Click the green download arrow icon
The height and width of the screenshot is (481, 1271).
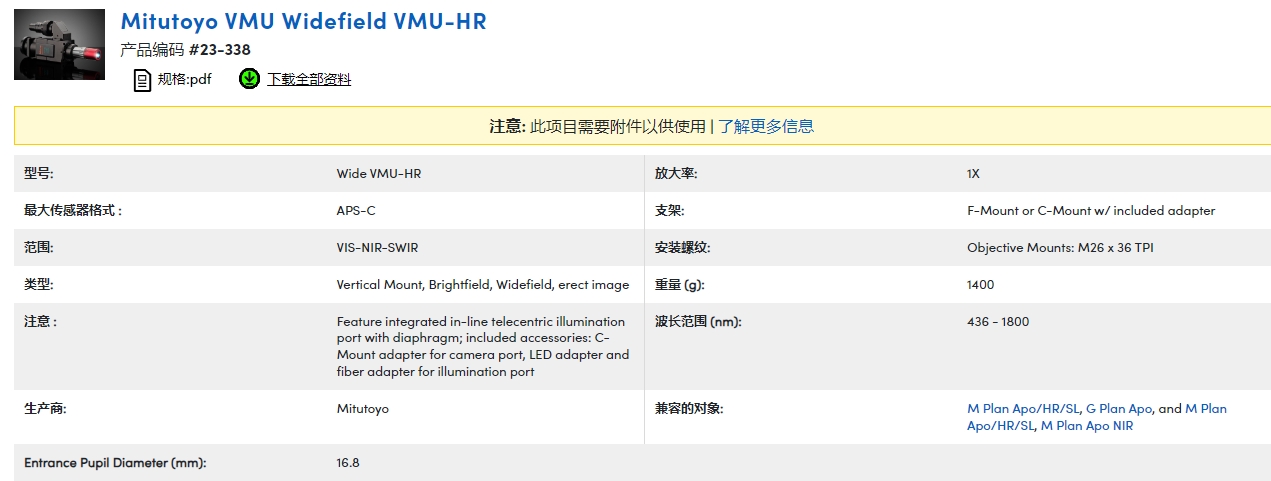pos(250,79)
